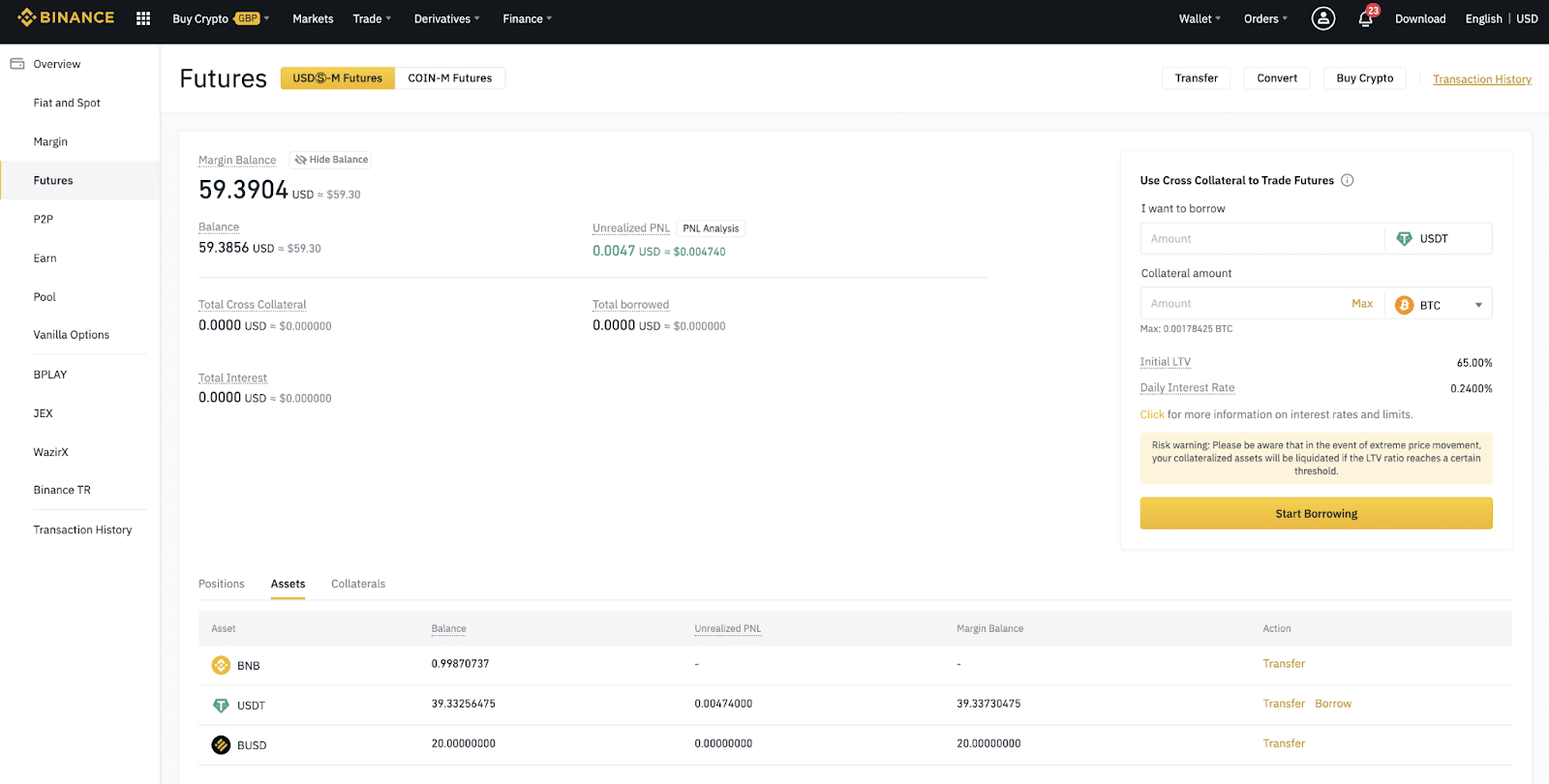Click the BTC bitcoin icon in collateral field
Viewport: 1549px width, 784px height.
1404,305
